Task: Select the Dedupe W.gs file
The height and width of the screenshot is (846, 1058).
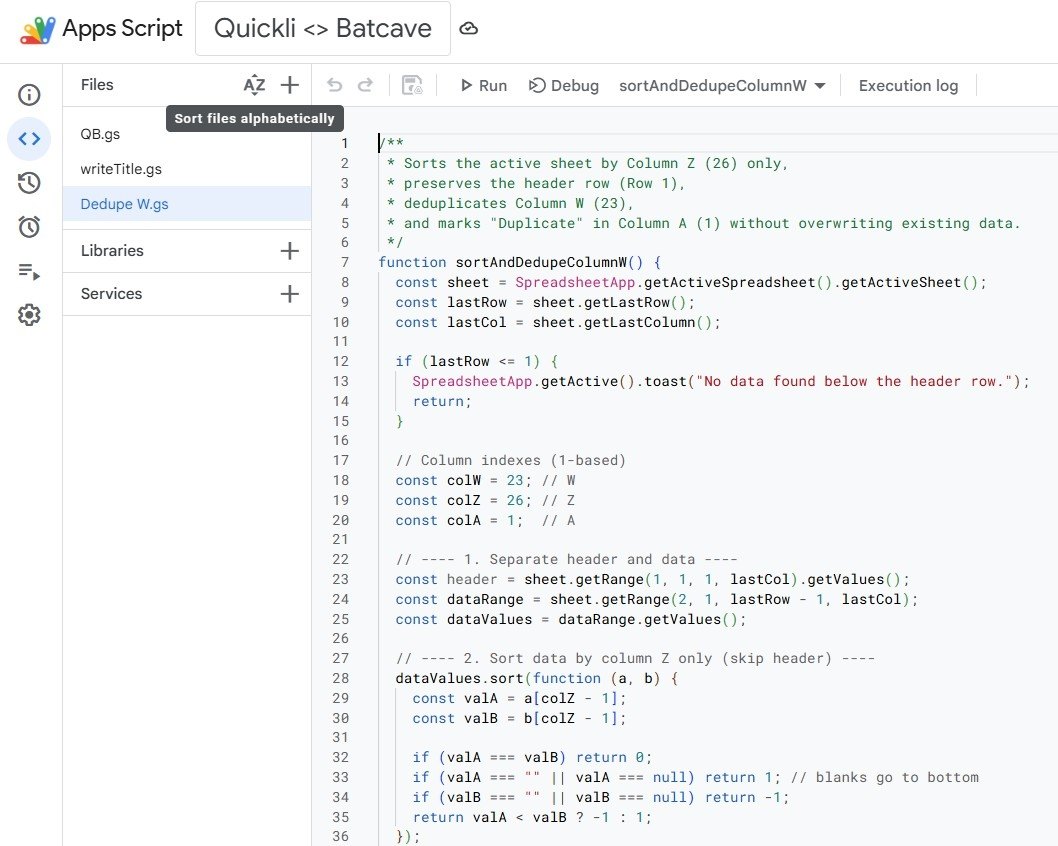Action: click(187, 204)
